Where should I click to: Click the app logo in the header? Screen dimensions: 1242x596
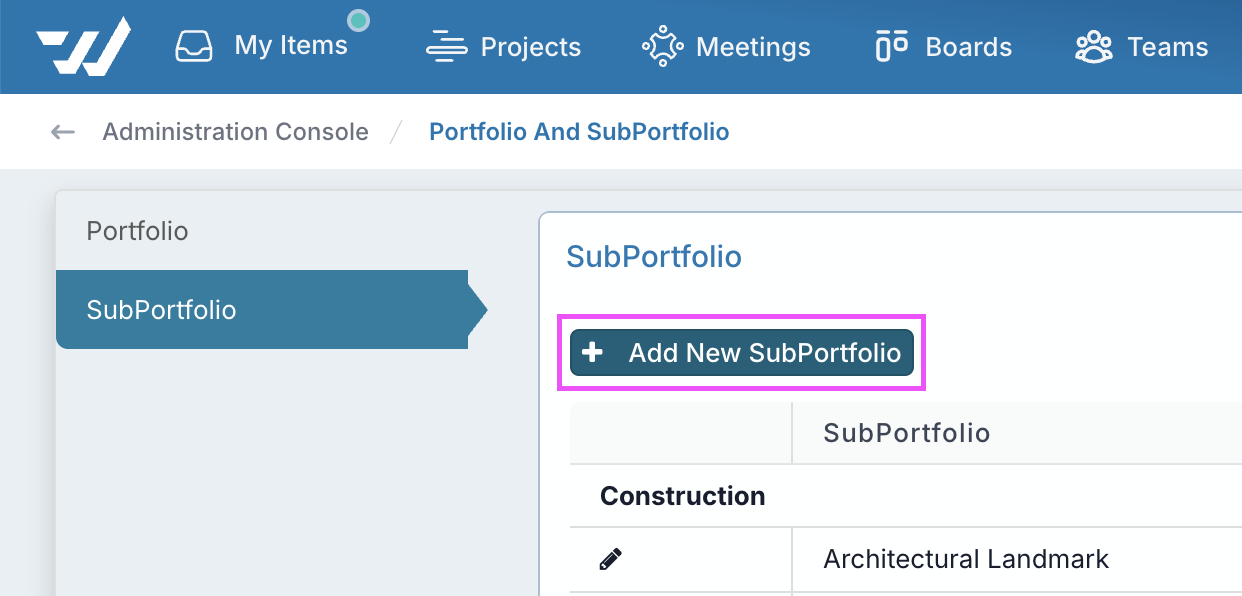[83, 46]
